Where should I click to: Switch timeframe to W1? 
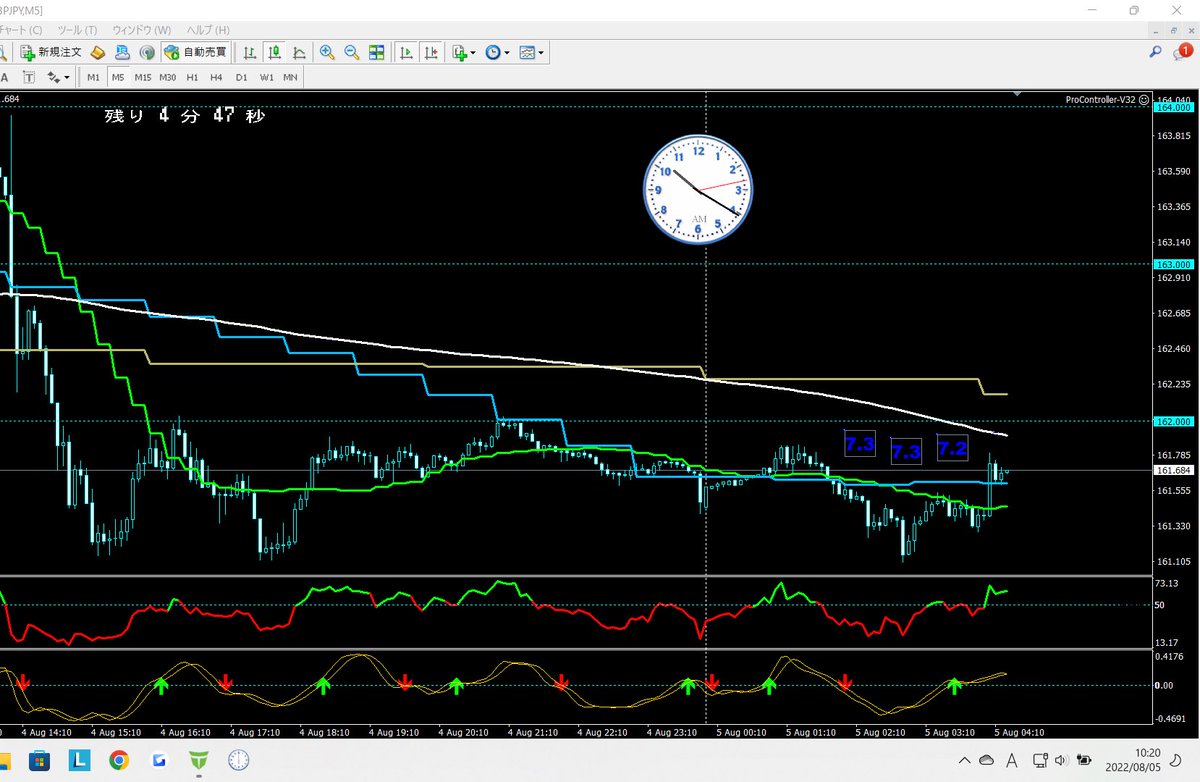click(267, 77)
